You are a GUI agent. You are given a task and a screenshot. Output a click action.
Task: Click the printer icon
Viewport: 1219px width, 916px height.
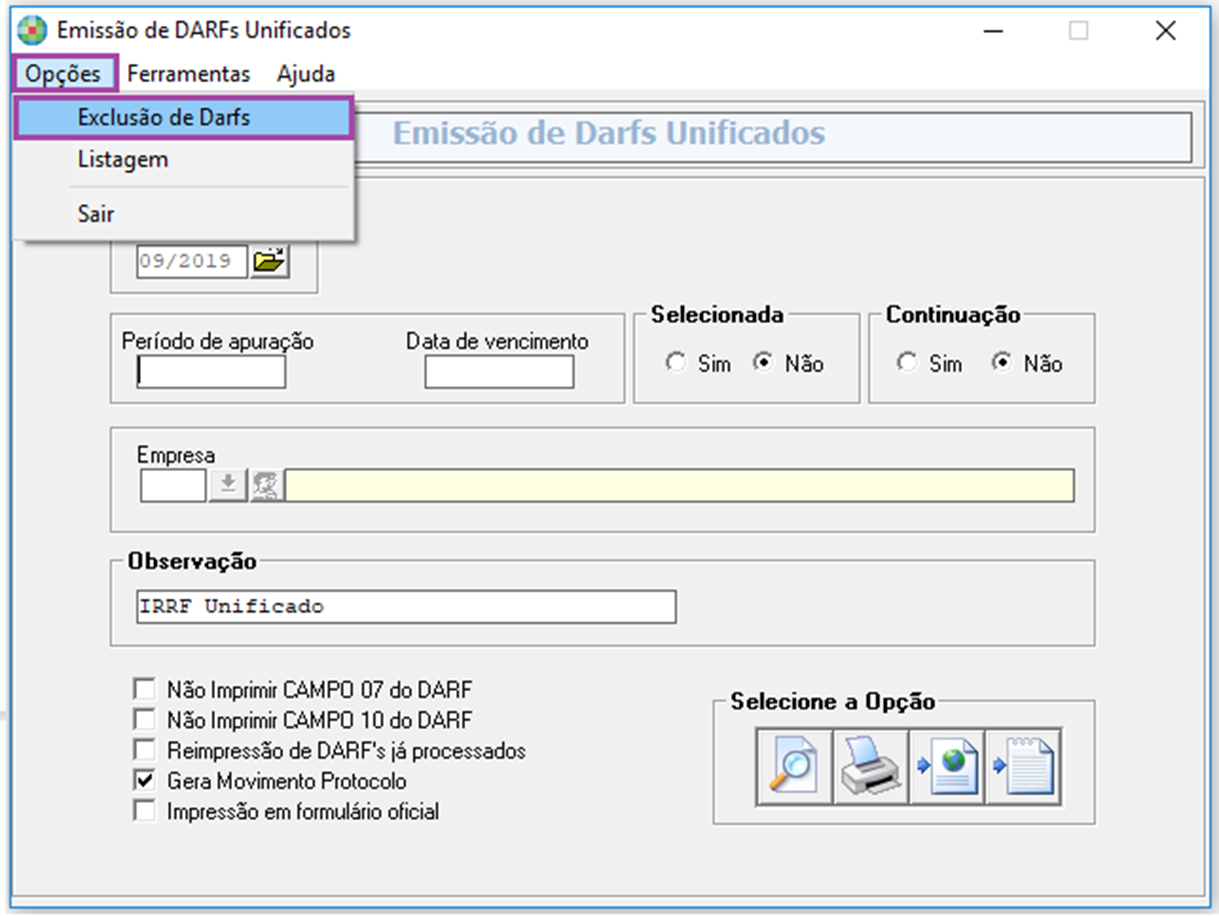coord(871,766)
